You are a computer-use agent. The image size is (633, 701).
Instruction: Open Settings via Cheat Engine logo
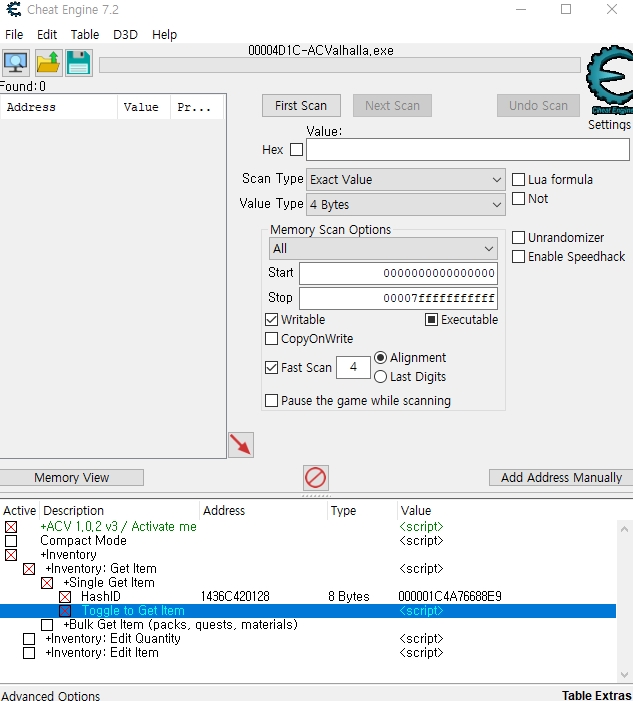tap(609, 80)
